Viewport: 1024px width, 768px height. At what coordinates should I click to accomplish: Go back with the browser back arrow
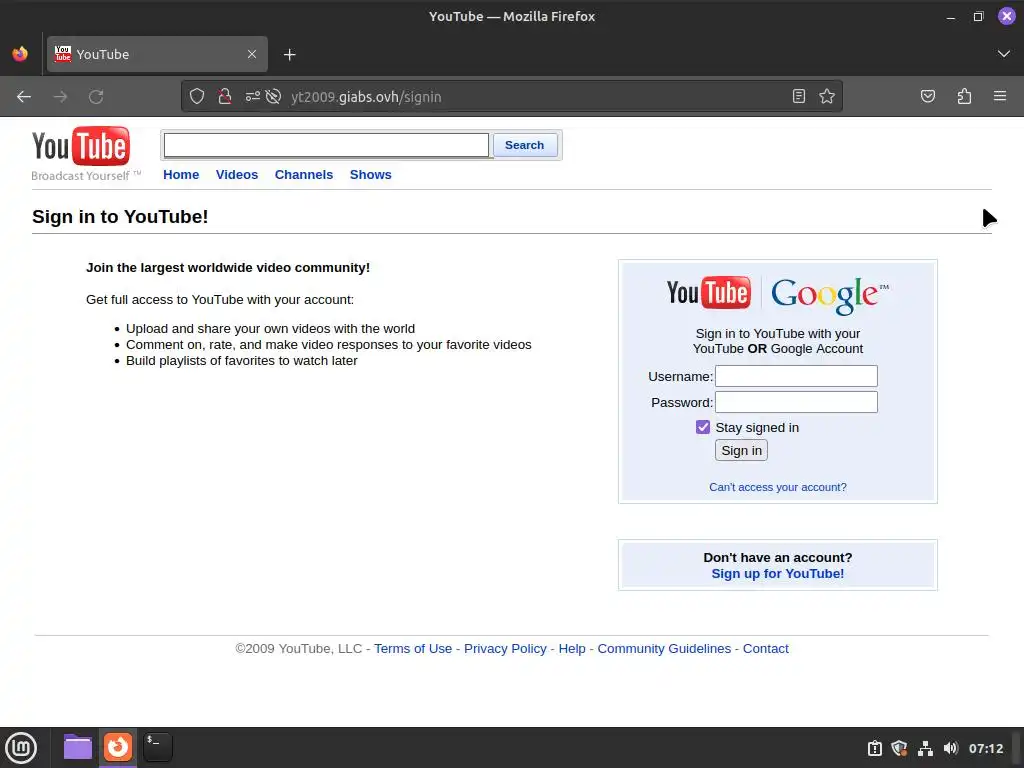[24, 97]
